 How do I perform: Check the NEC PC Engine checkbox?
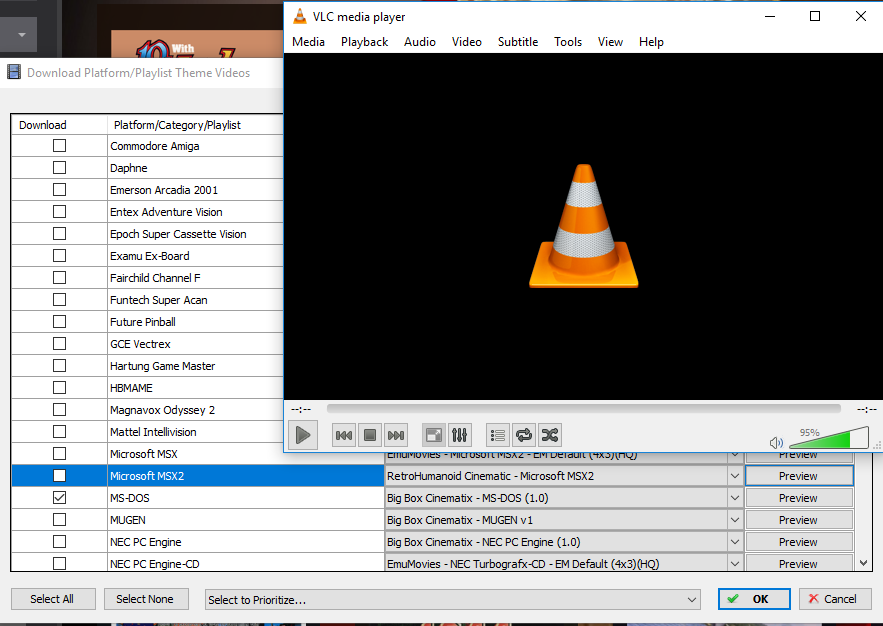59,542
